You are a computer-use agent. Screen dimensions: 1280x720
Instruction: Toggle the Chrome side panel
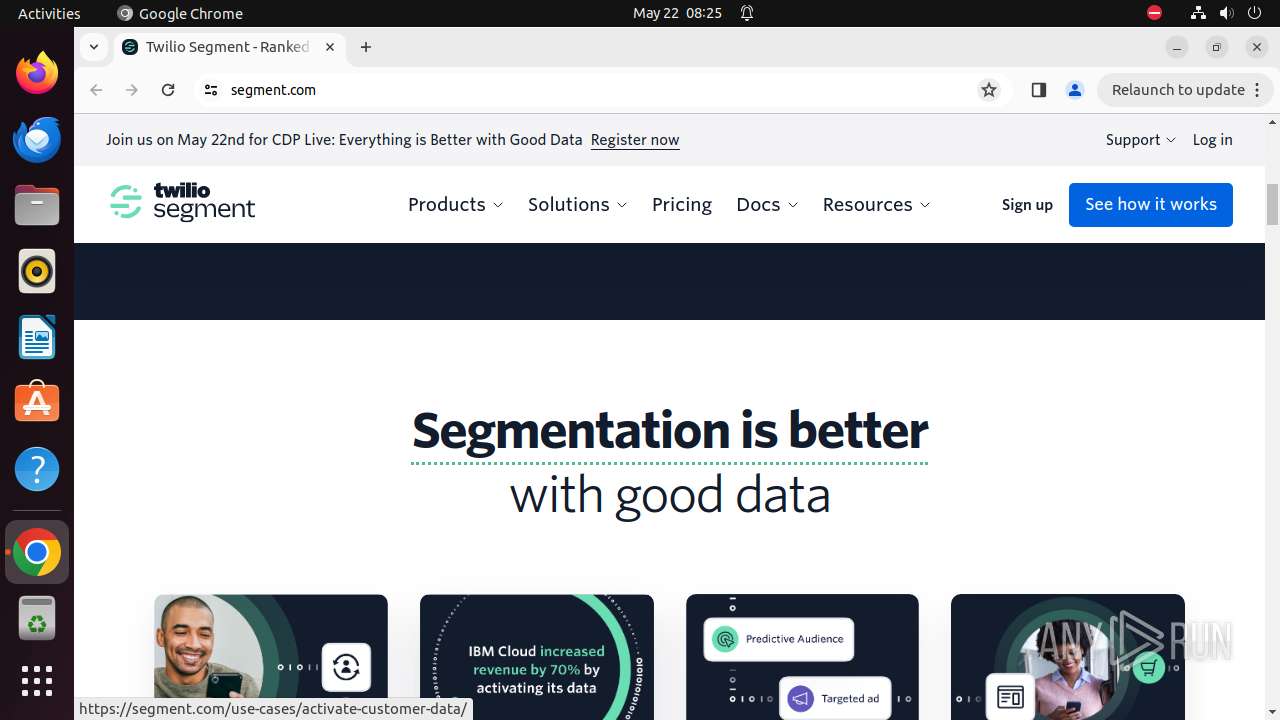(1038, 90)
